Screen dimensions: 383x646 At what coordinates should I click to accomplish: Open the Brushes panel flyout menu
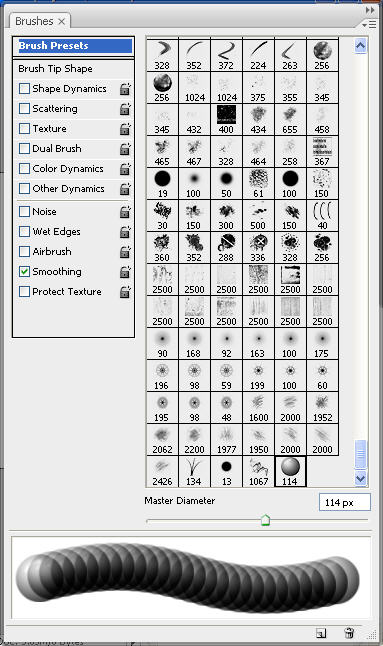369,25
